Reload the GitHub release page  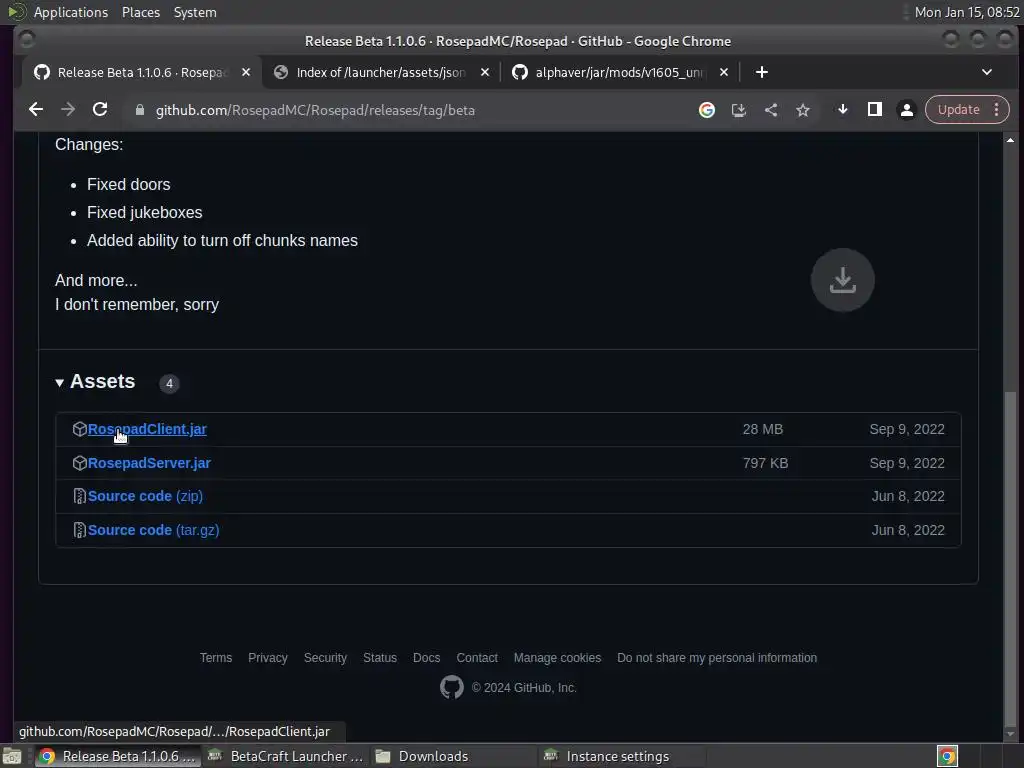100,110
